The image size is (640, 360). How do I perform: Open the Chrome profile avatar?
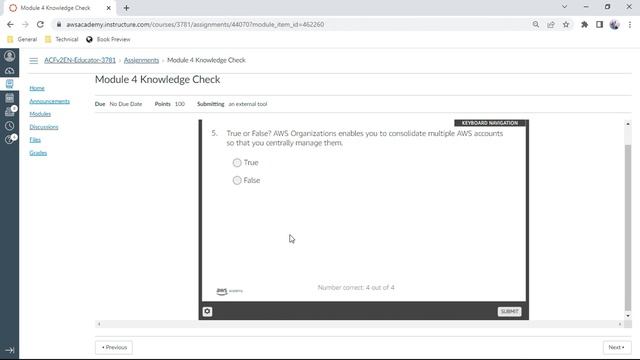click(614, 24)
